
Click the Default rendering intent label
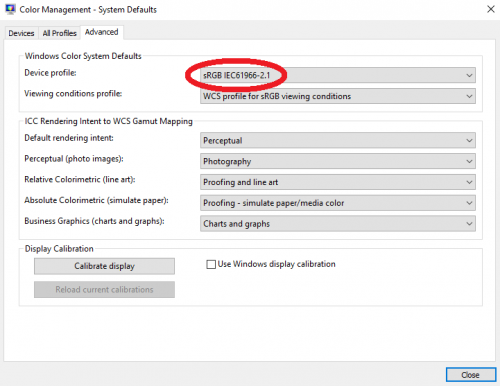(69, 138)
